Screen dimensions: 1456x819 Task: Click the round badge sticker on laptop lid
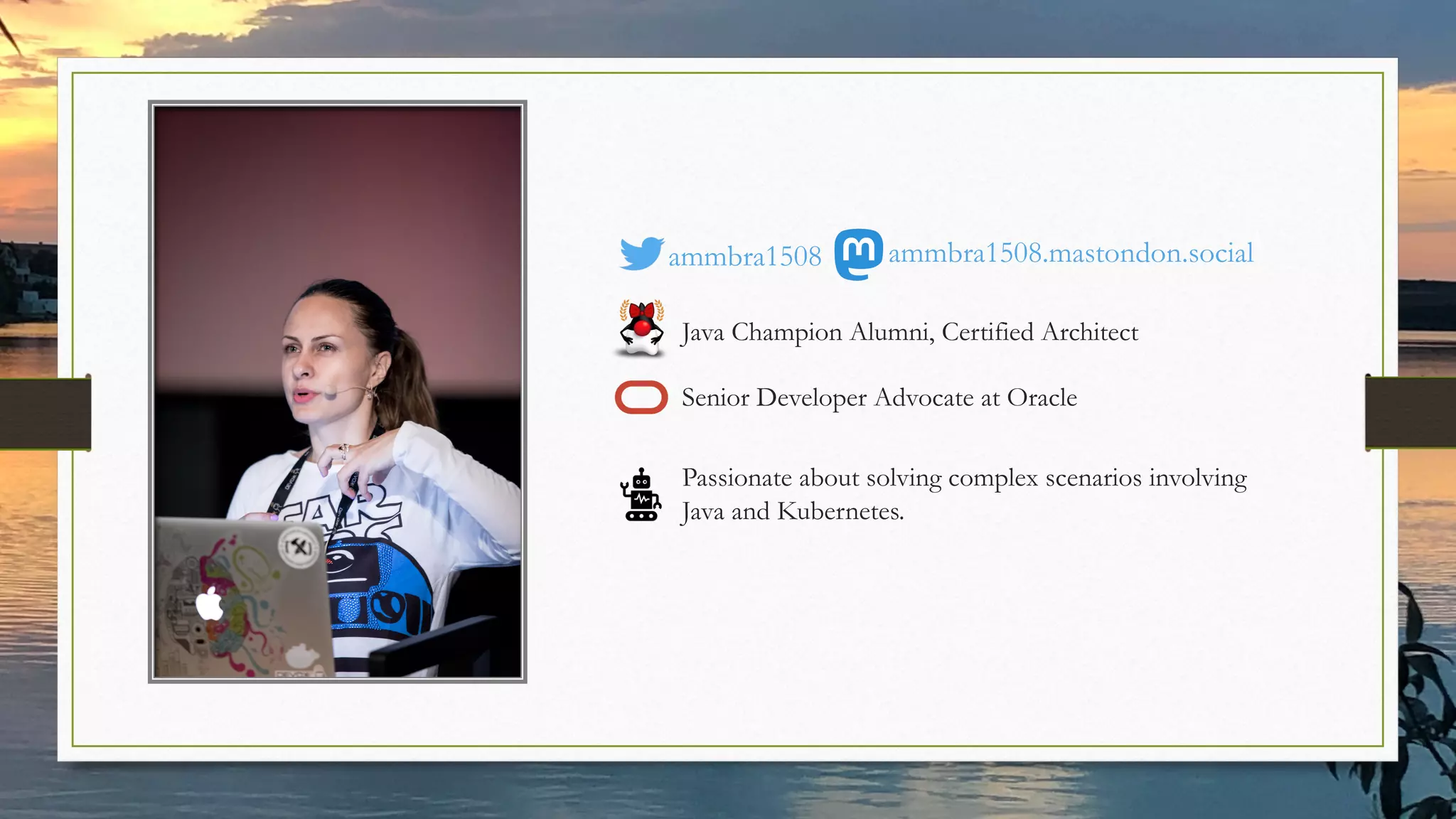[x=299, y=547]
